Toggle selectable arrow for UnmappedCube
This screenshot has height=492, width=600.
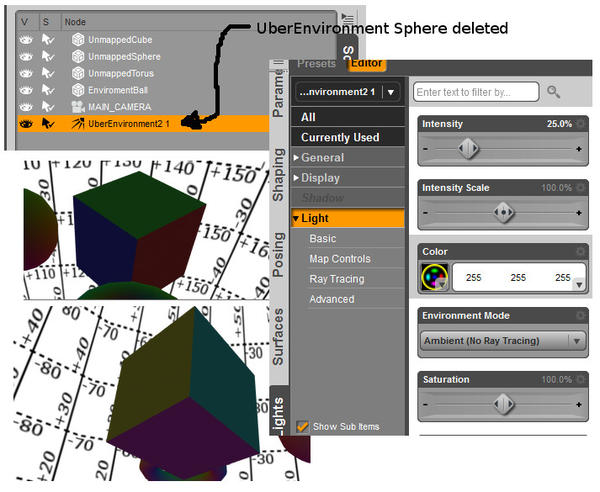click(48, 39)
